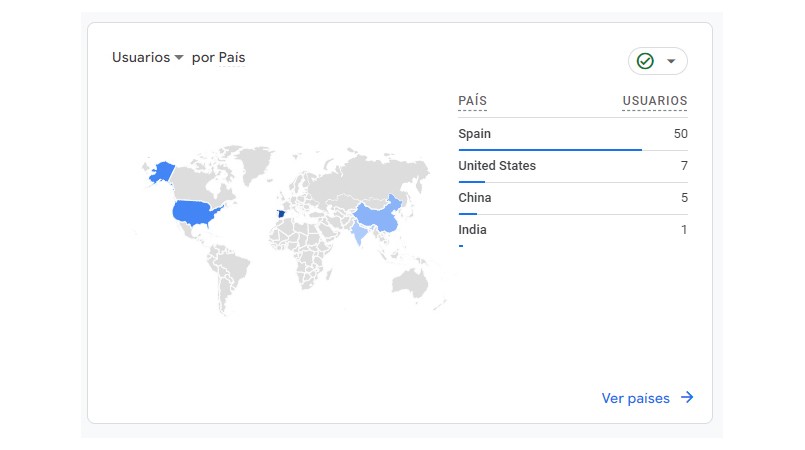The height and width of the screenshot is (450, 805).
Task: Click the green checkmark data quality icon
Action: [645, 61]
